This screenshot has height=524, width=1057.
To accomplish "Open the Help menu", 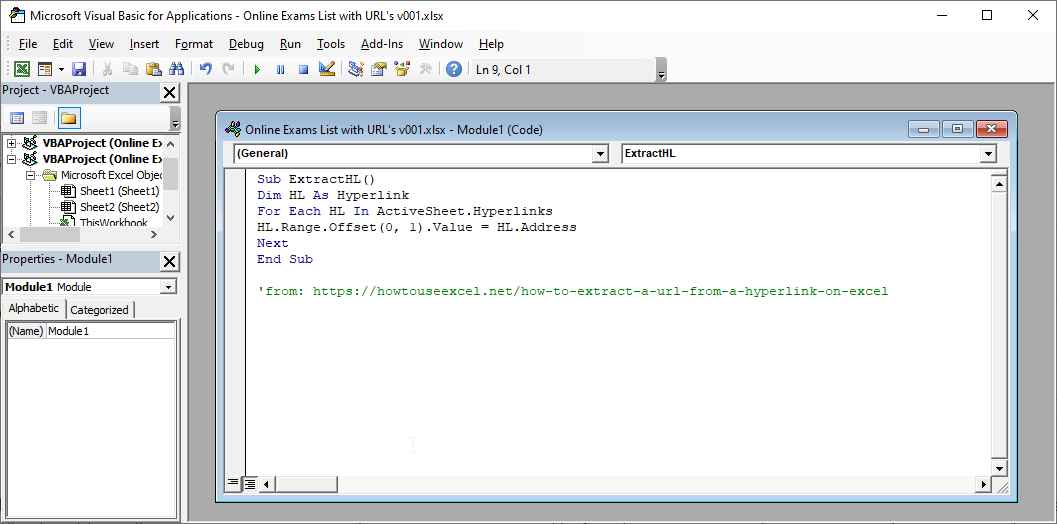I will (491, 44).
